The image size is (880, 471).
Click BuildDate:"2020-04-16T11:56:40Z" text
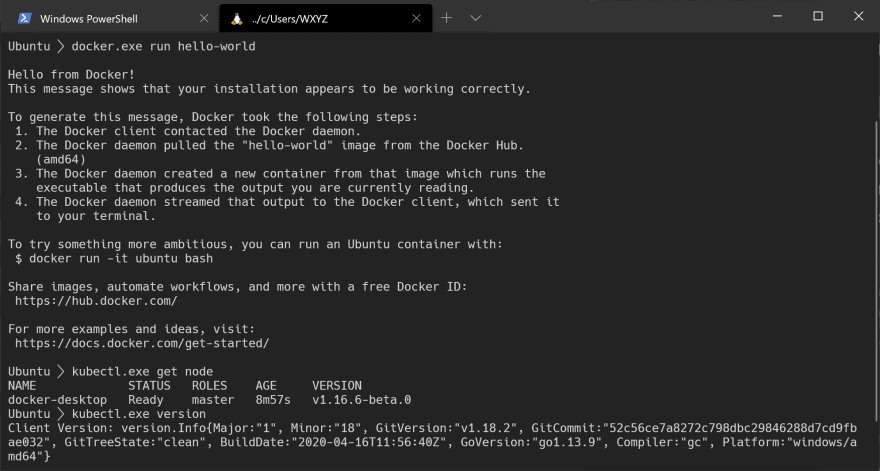(333, 442)
